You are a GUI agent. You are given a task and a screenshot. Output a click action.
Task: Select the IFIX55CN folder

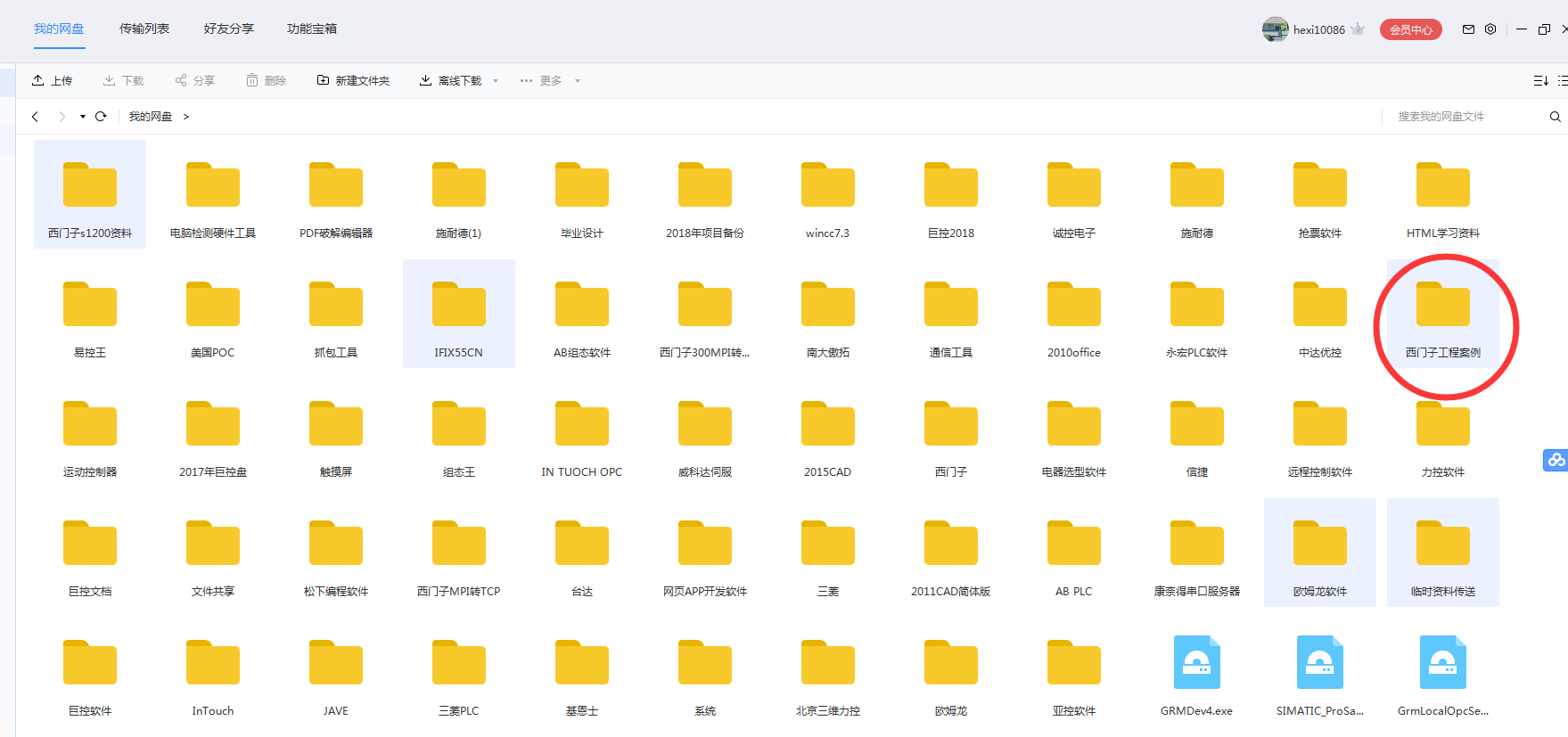(459, 314)
